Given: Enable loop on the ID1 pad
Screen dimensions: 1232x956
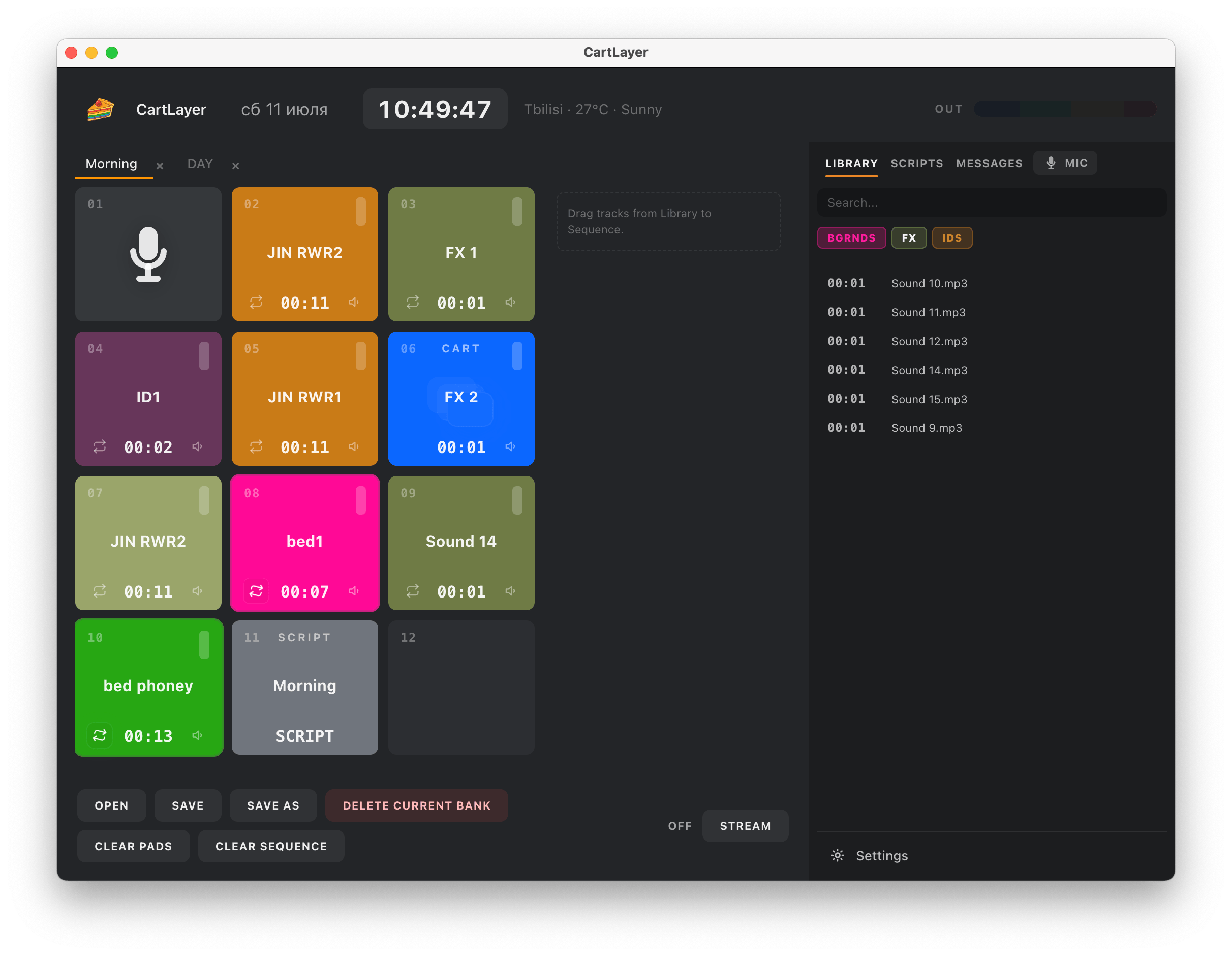Looking at the screenshot, I should pyautogui.click(x=99, y=447).
